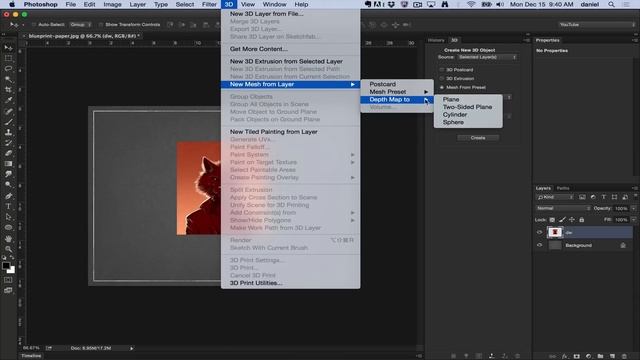Hide the dw layer with eye icon
Screen dimensions: 640x360
point(540,232)
